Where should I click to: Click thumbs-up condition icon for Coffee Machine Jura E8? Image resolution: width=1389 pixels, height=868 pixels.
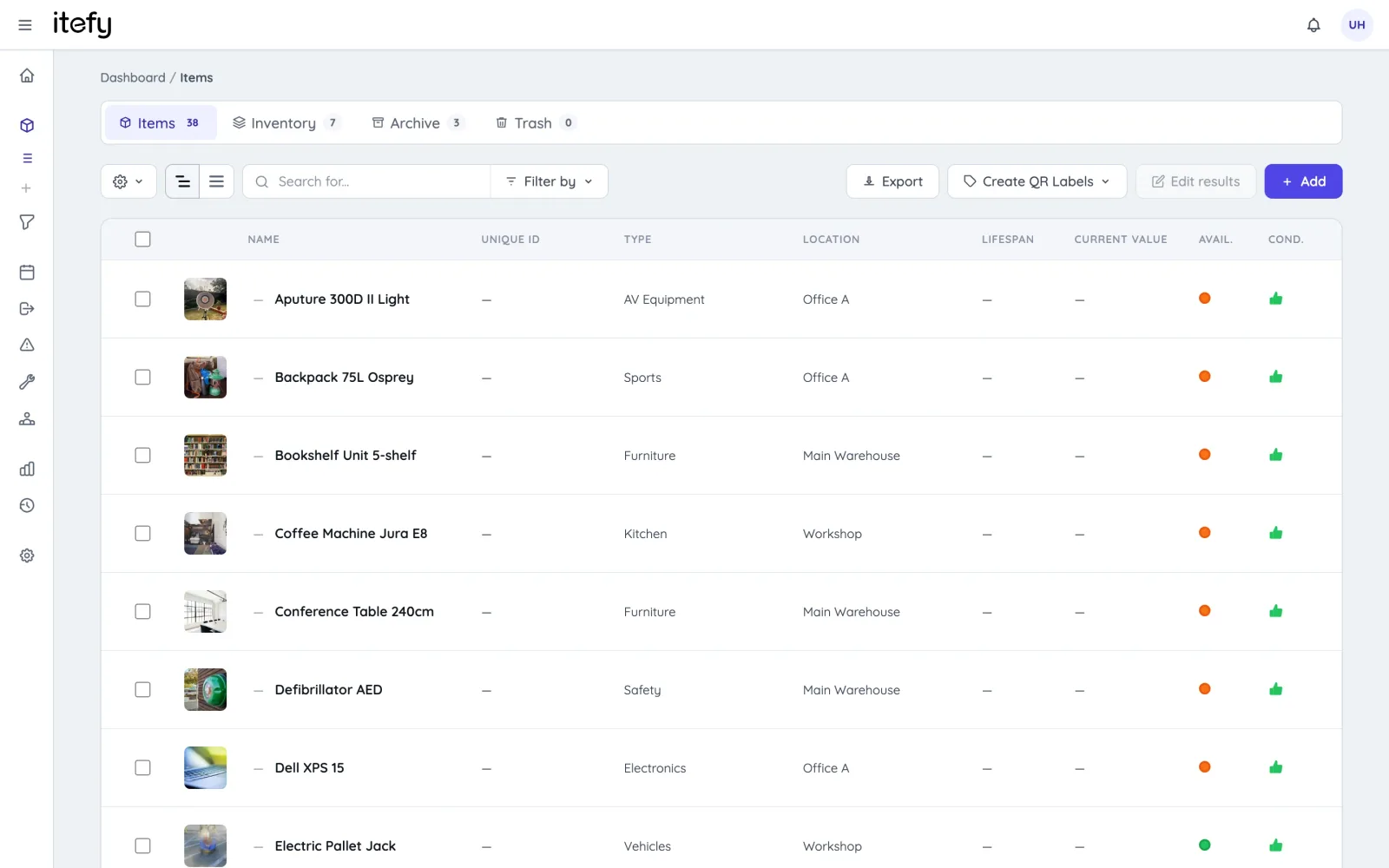point(1275,533)
